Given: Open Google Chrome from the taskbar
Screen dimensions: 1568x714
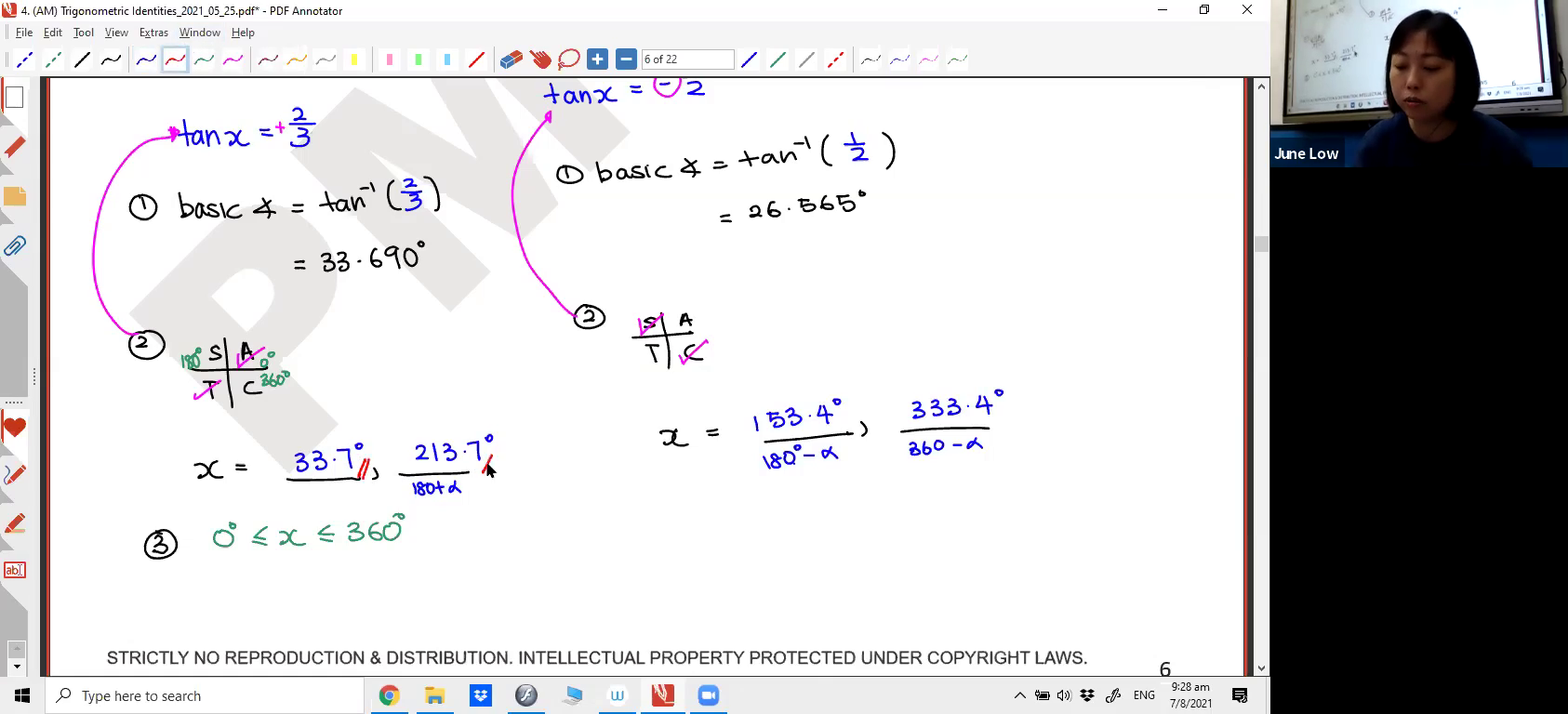Looking at the screenshot, I should [x=389, y=695].
